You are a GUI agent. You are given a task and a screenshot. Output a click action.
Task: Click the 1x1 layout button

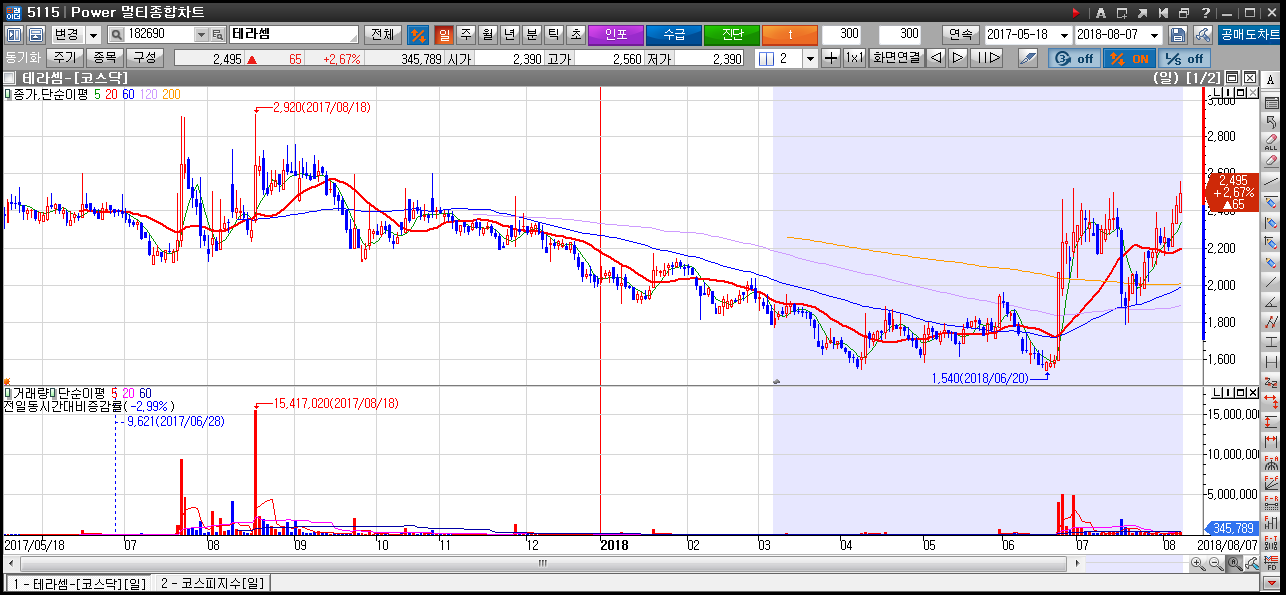(x=854, y=58)
